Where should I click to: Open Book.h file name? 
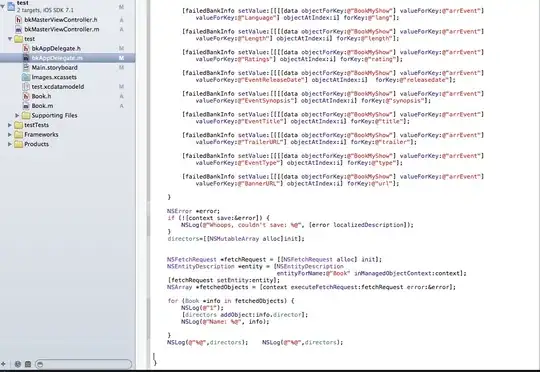pyautogui.click(x=41, y=96)
